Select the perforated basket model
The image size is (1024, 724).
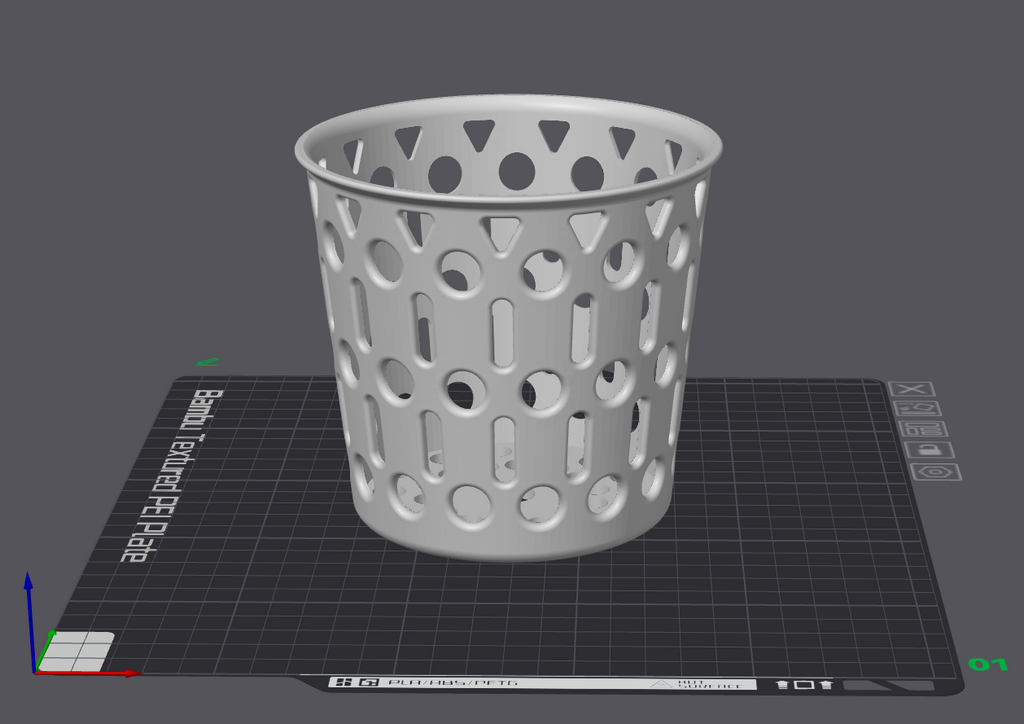click(x=508, y=326)
